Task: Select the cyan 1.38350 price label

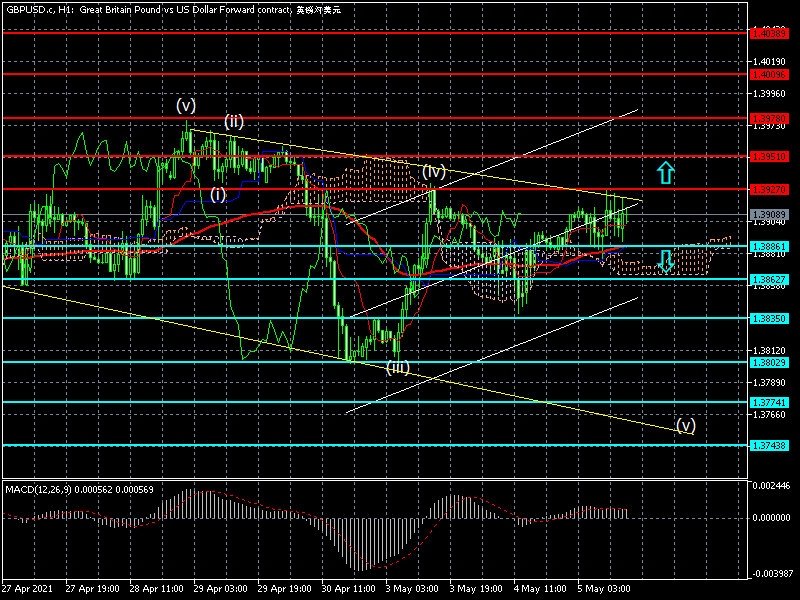Action: (769, 318)
